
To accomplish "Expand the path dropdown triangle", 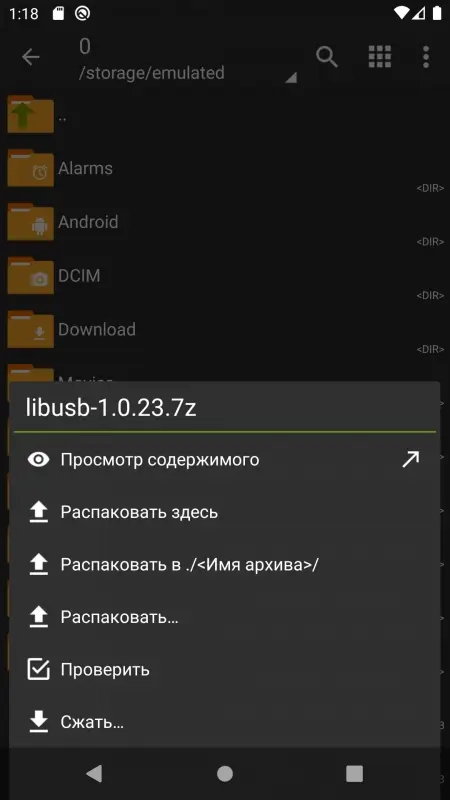I will pyautogui.click(x=291, y=78).
